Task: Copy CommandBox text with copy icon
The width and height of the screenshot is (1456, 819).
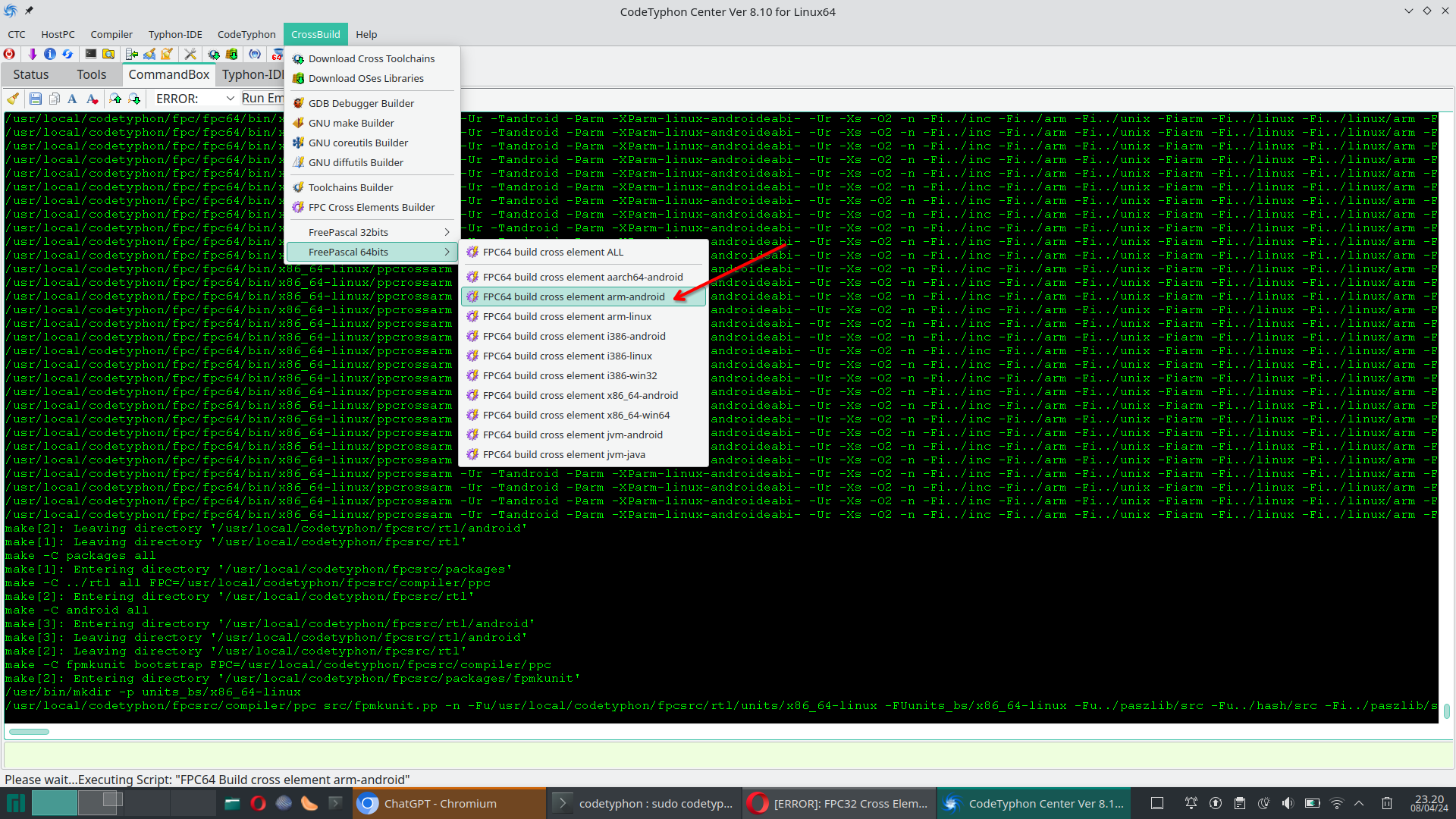Action: (x=54, y=99)
